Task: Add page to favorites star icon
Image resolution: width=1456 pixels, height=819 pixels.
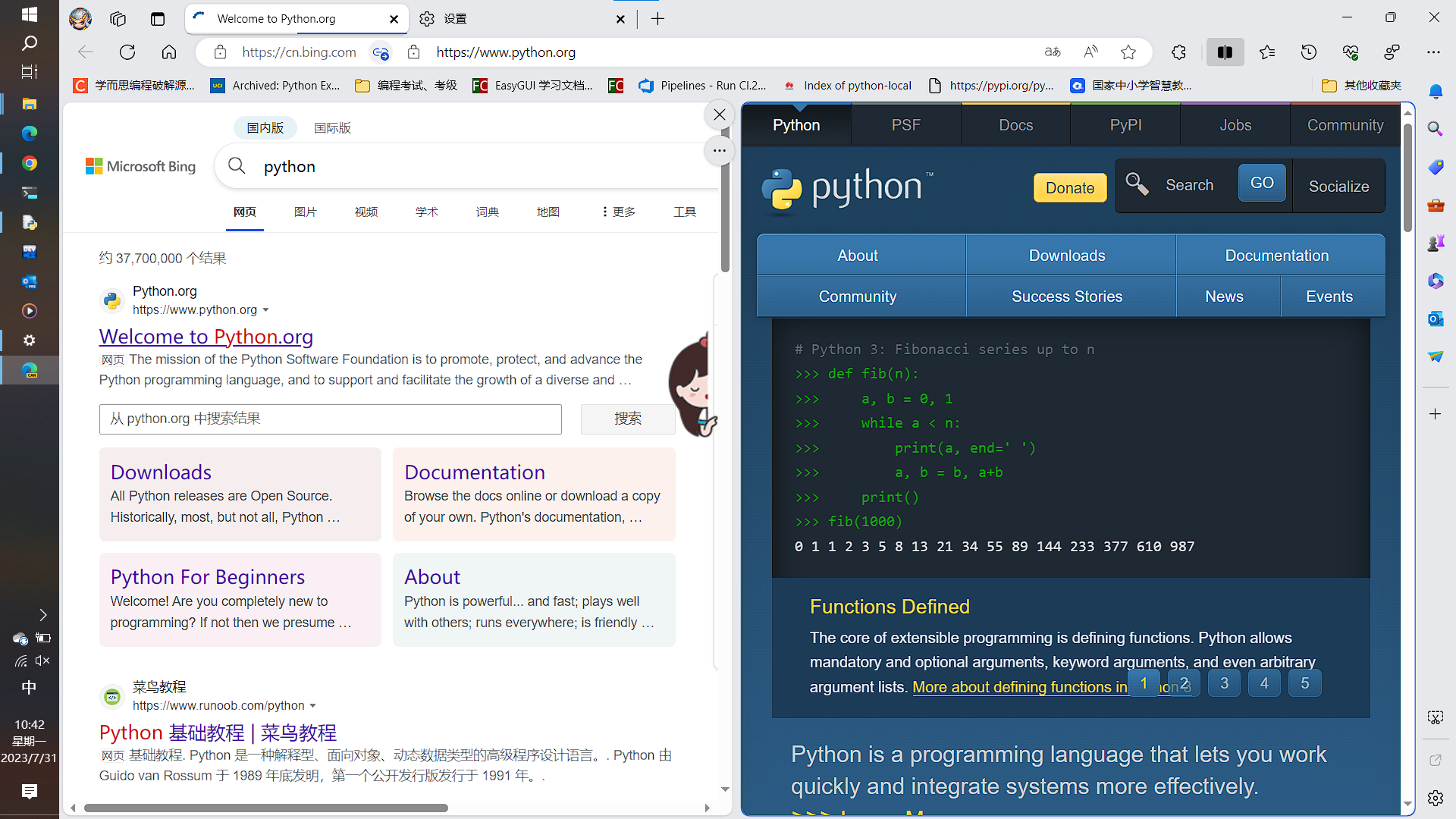Action: click(x=1128, y=52)
